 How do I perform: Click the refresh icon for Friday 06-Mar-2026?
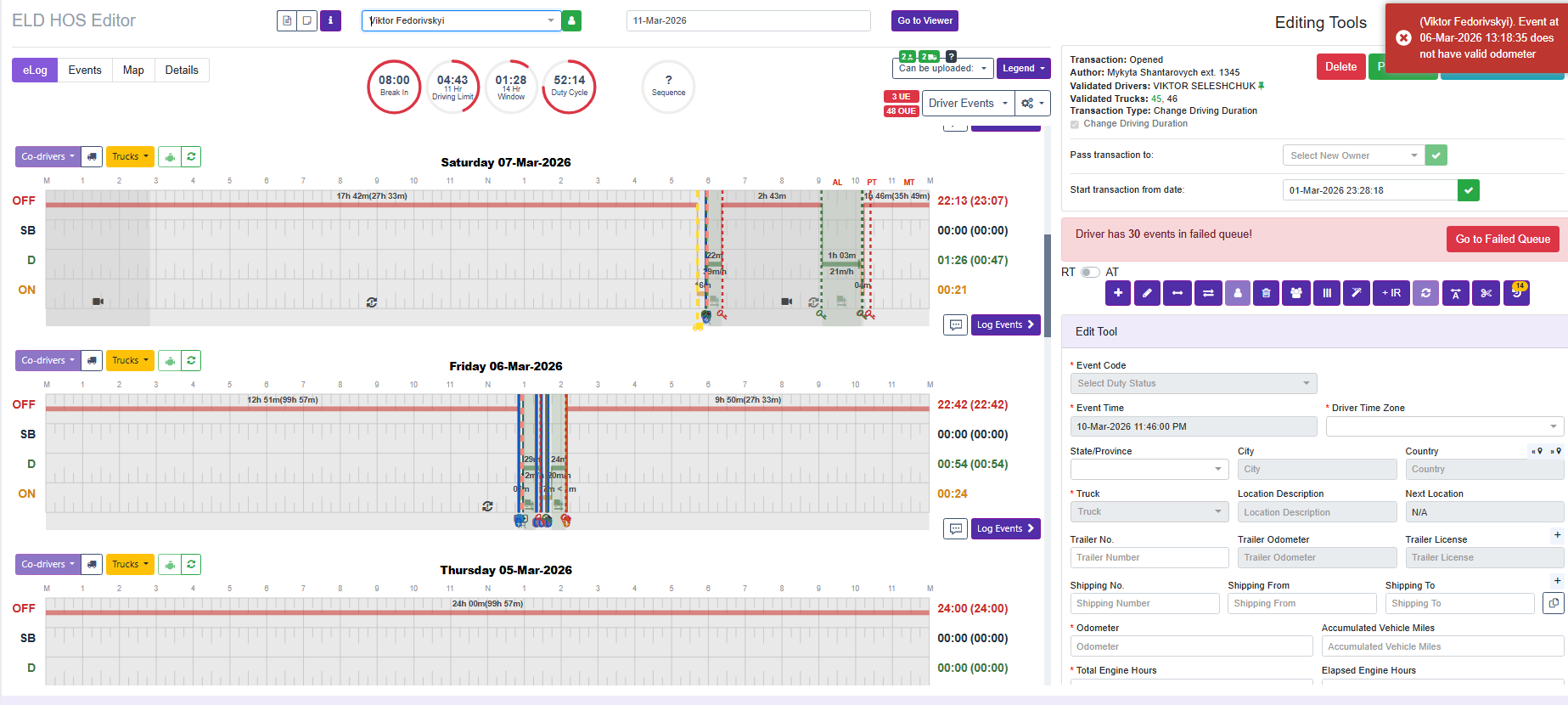click(x=191, y=360)
